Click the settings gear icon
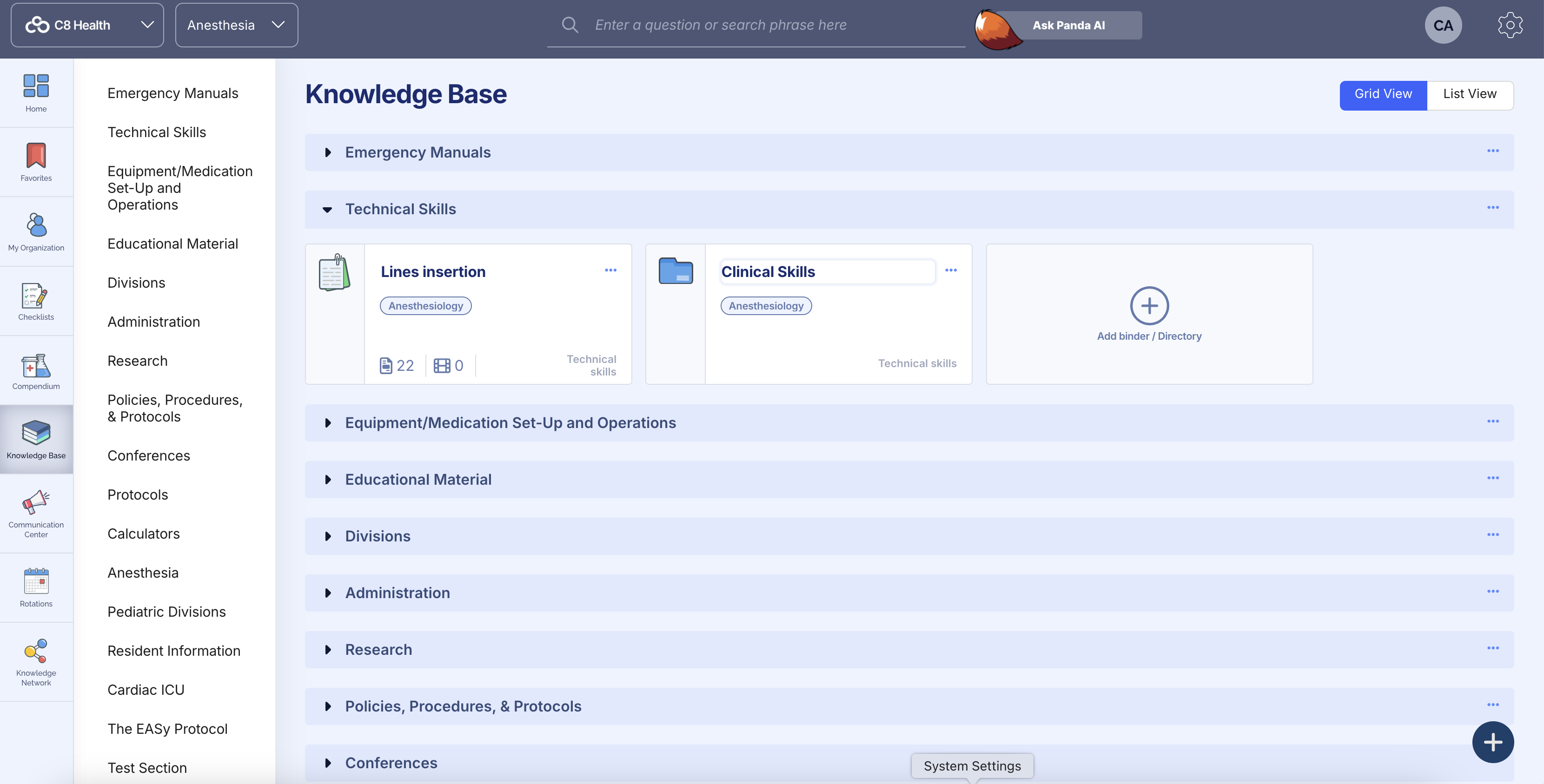 [1510, 25]
